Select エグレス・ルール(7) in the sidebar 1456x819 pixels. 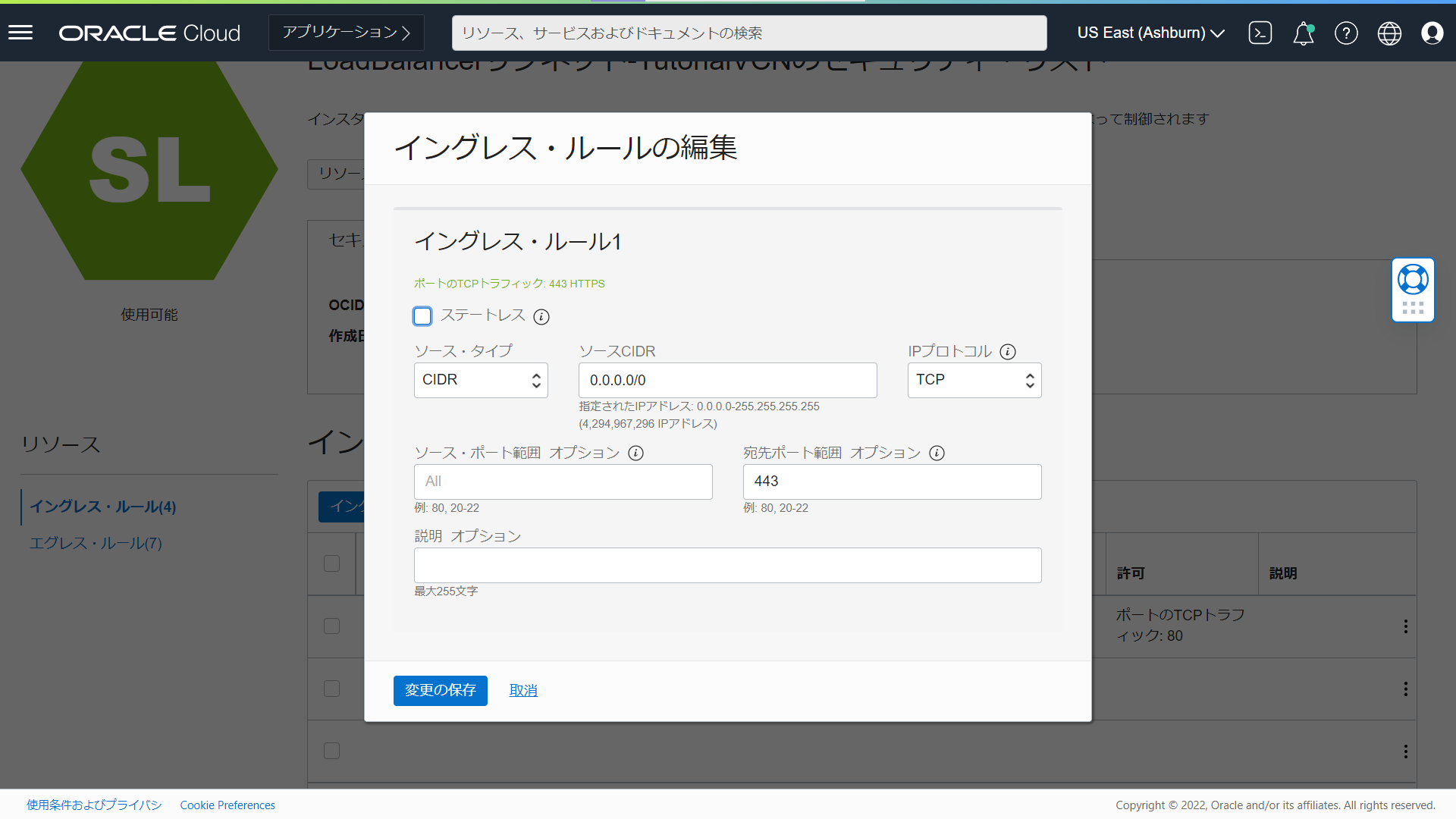click(x=95, y=543)
